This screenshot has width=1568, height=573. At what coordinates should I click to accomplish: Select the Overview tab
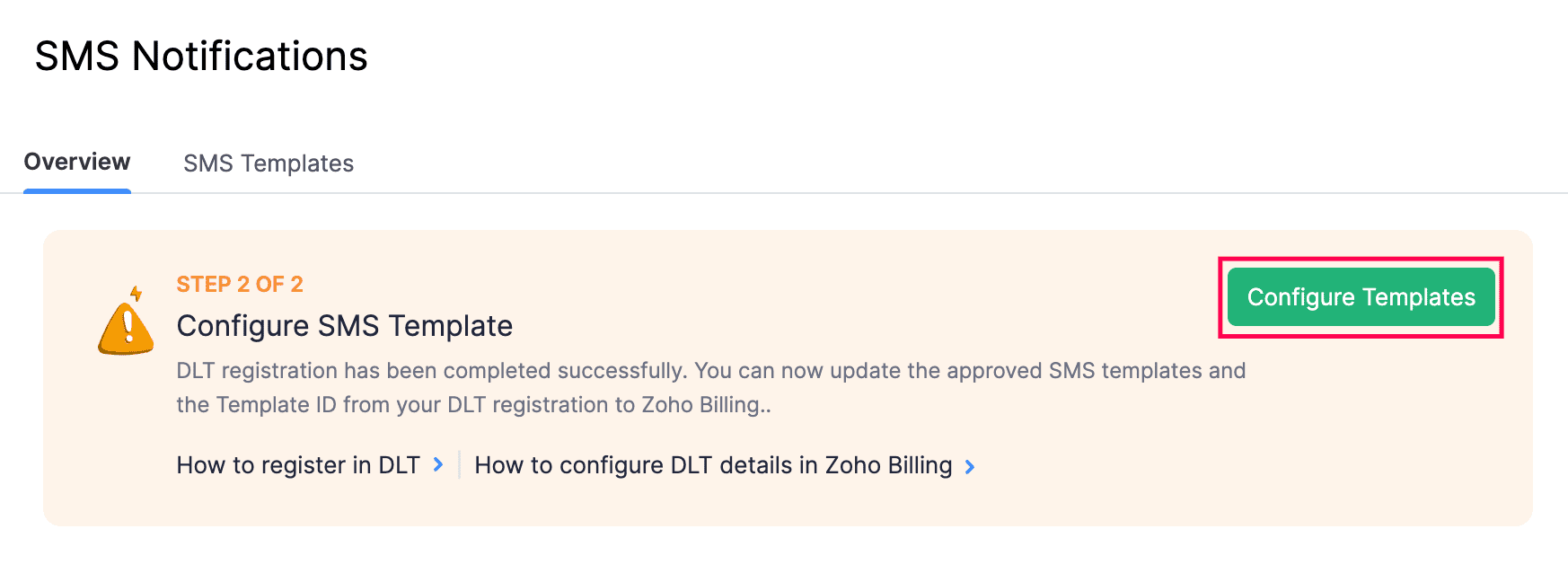click(76, 162)
